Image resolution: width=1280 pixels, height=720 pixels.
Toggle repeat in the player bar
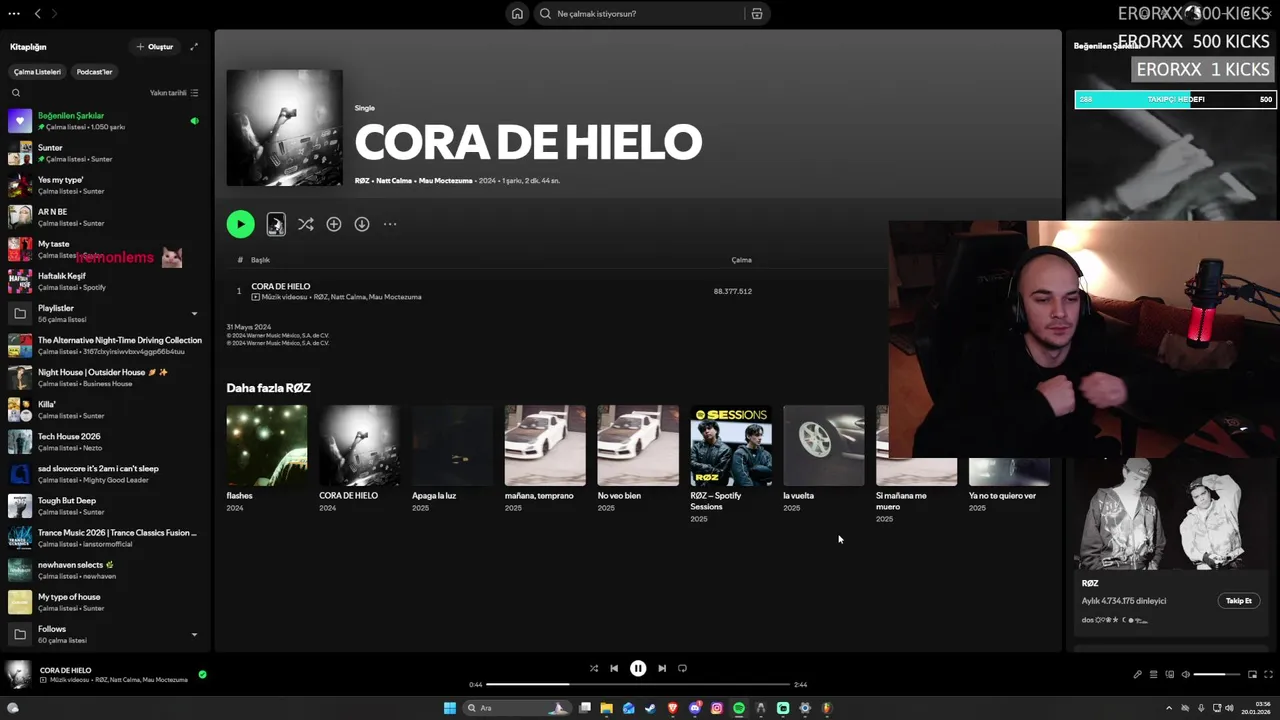(683, 668)
